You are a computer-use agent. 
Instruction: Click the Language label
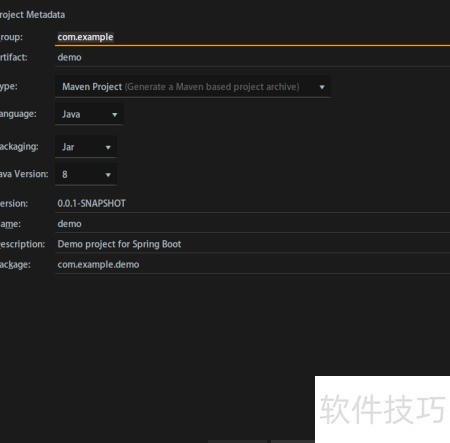pyautogui.click(x=18, y=114)
